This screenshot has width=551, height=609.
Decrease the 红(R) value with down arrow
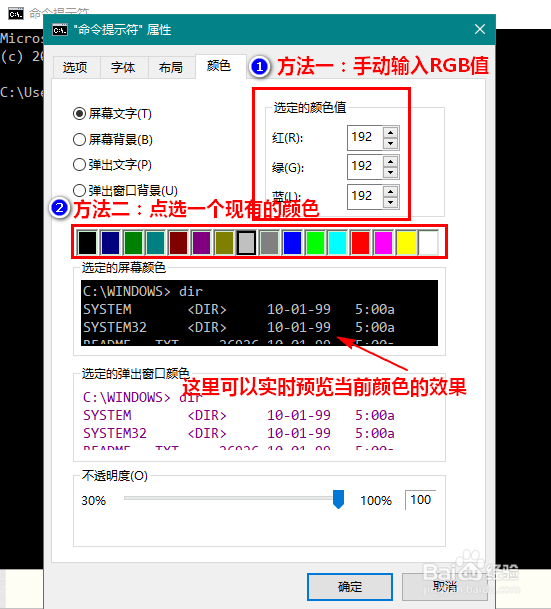pyautogui.click(x=390, y=144)
